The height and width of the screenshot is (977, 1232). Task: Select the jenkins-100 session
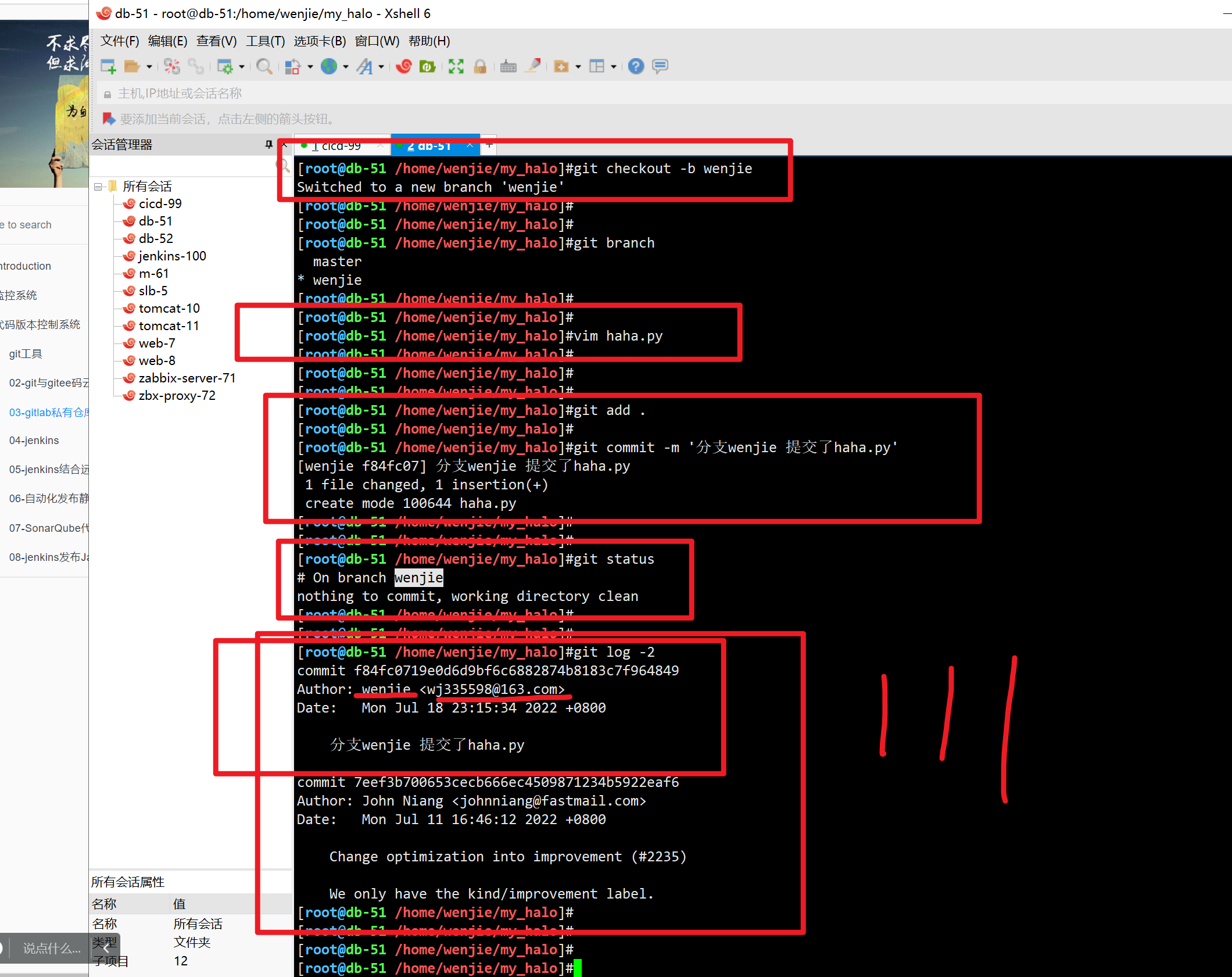pos(172,256)
